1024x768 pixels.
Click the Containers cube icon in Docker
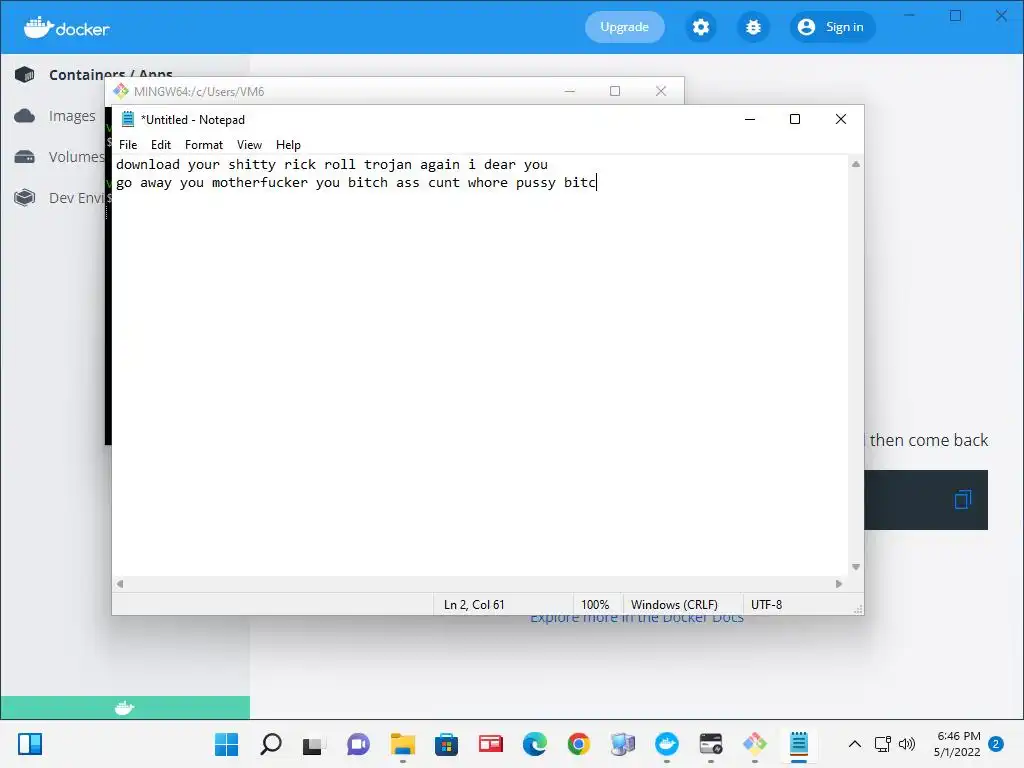coord(25,74)
